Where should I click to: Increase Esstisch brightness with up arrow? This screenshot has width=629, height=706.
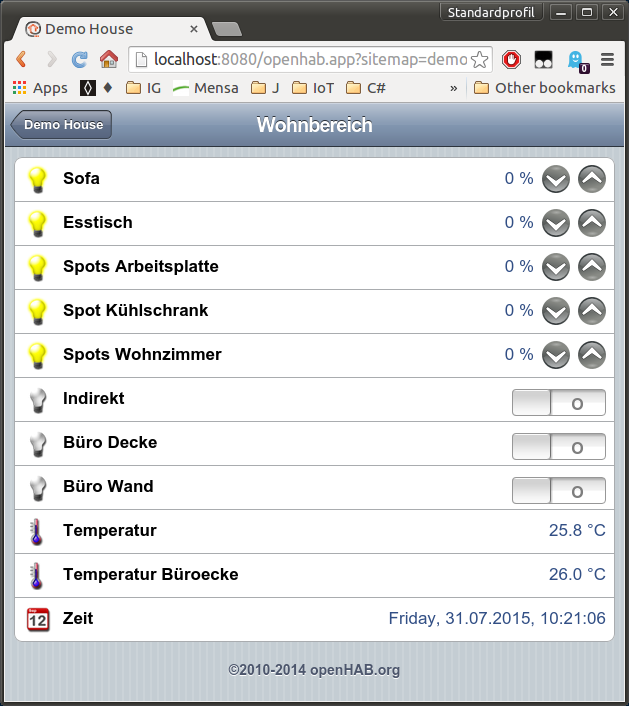[592, 223]
